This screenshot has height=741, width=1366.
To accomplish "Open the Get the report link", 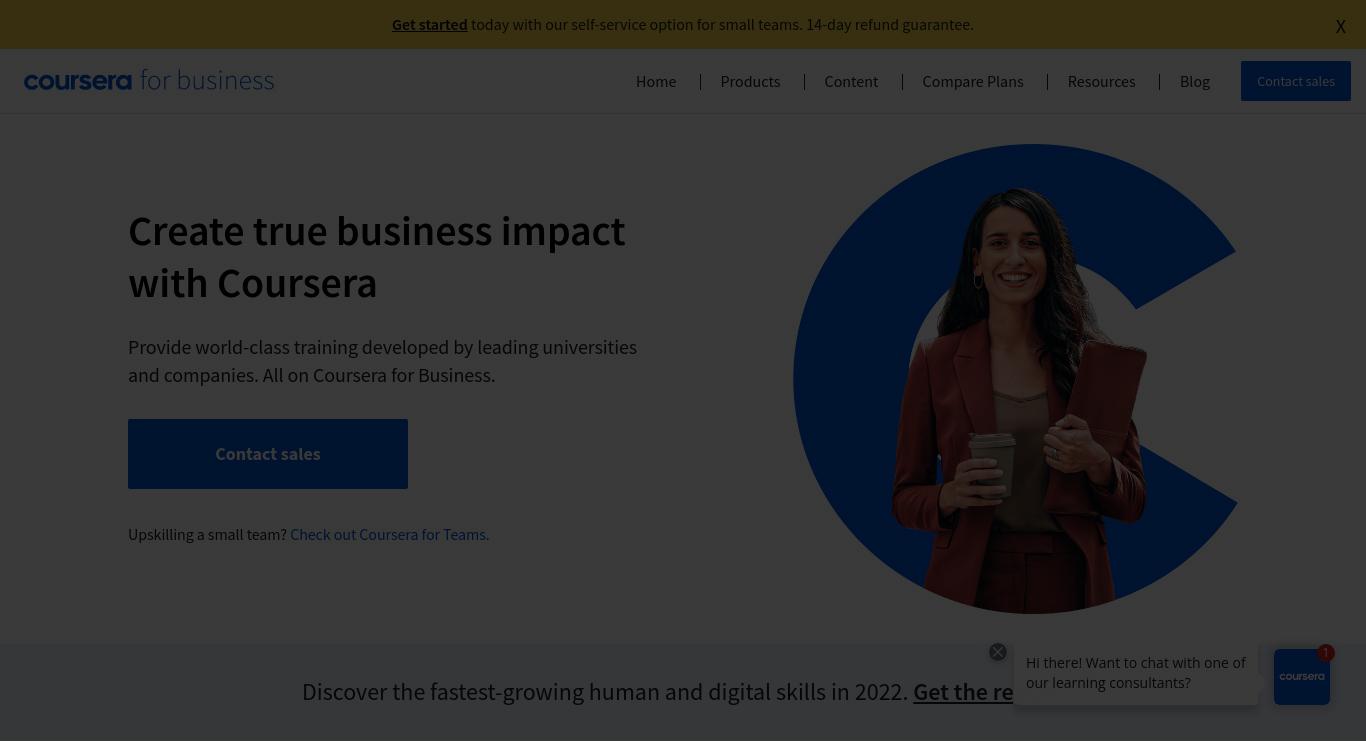I will (964, 692).
